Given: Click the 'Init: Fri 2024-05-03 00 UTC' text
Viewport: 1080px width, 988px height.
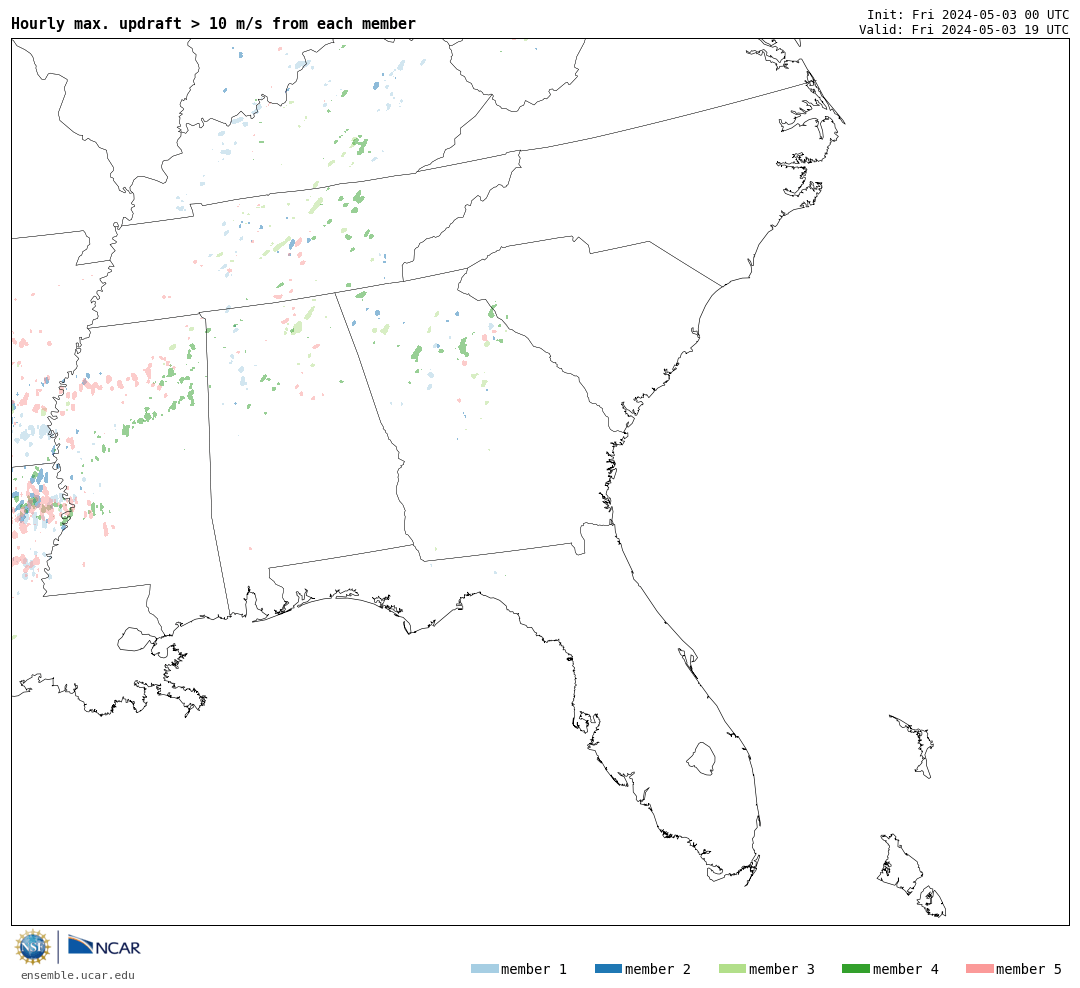Looking at the screenshot, I should coord(968,14).
